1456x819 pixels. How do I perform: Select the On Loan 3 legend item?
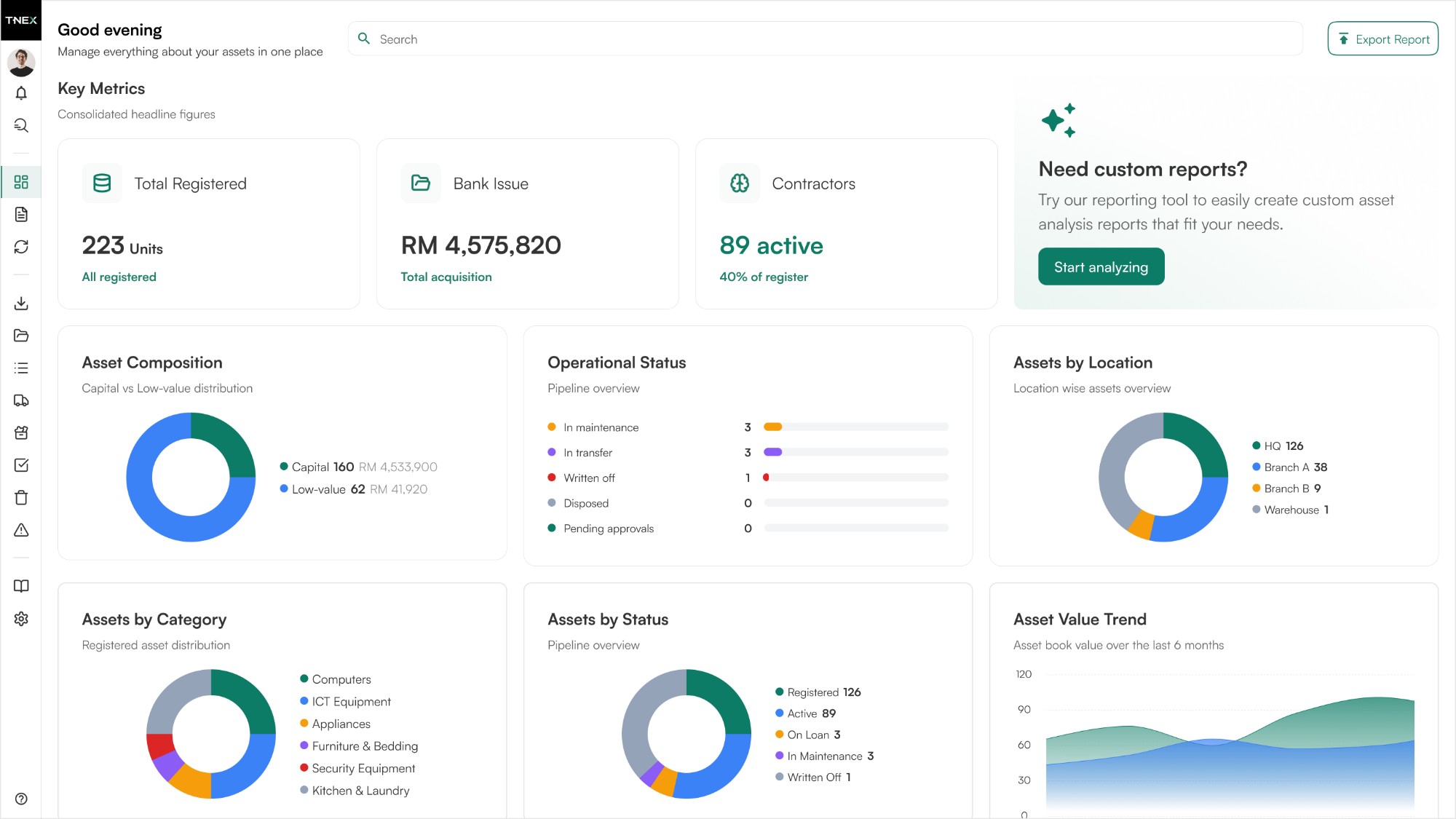pyautogui.click(x=807, y=735)
